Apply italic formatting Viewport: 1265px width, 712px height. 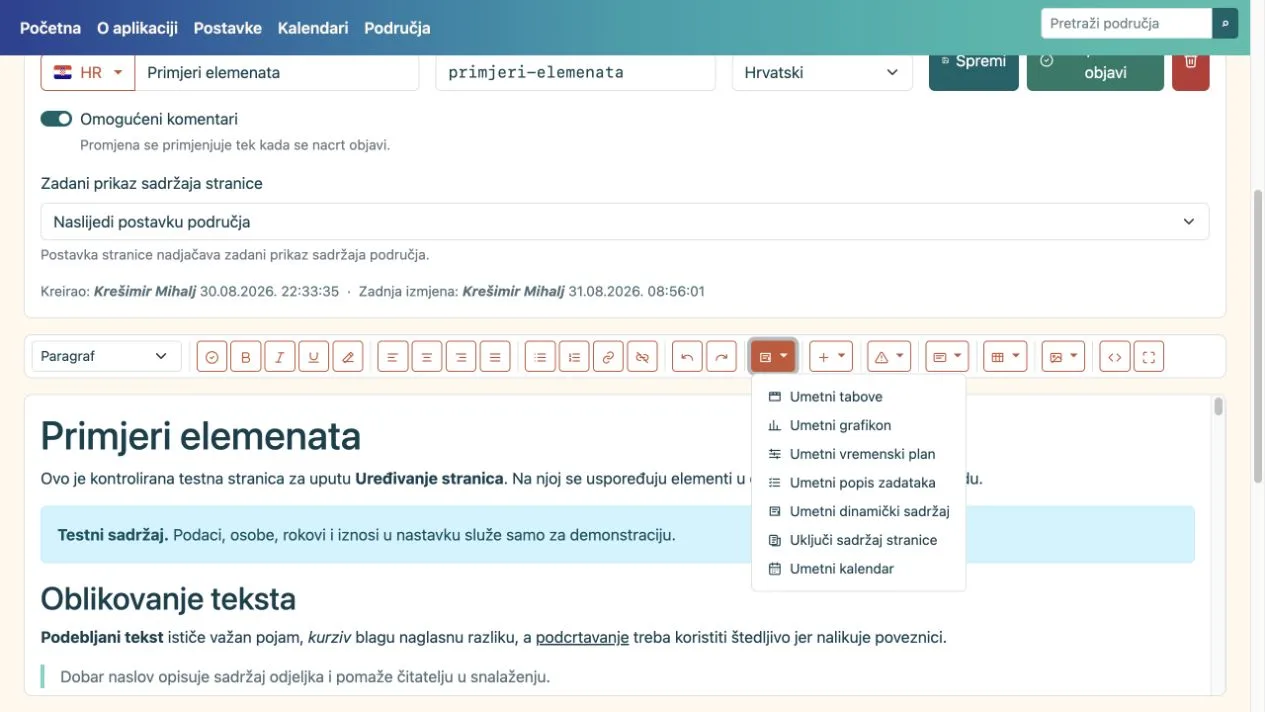(280, 357)
